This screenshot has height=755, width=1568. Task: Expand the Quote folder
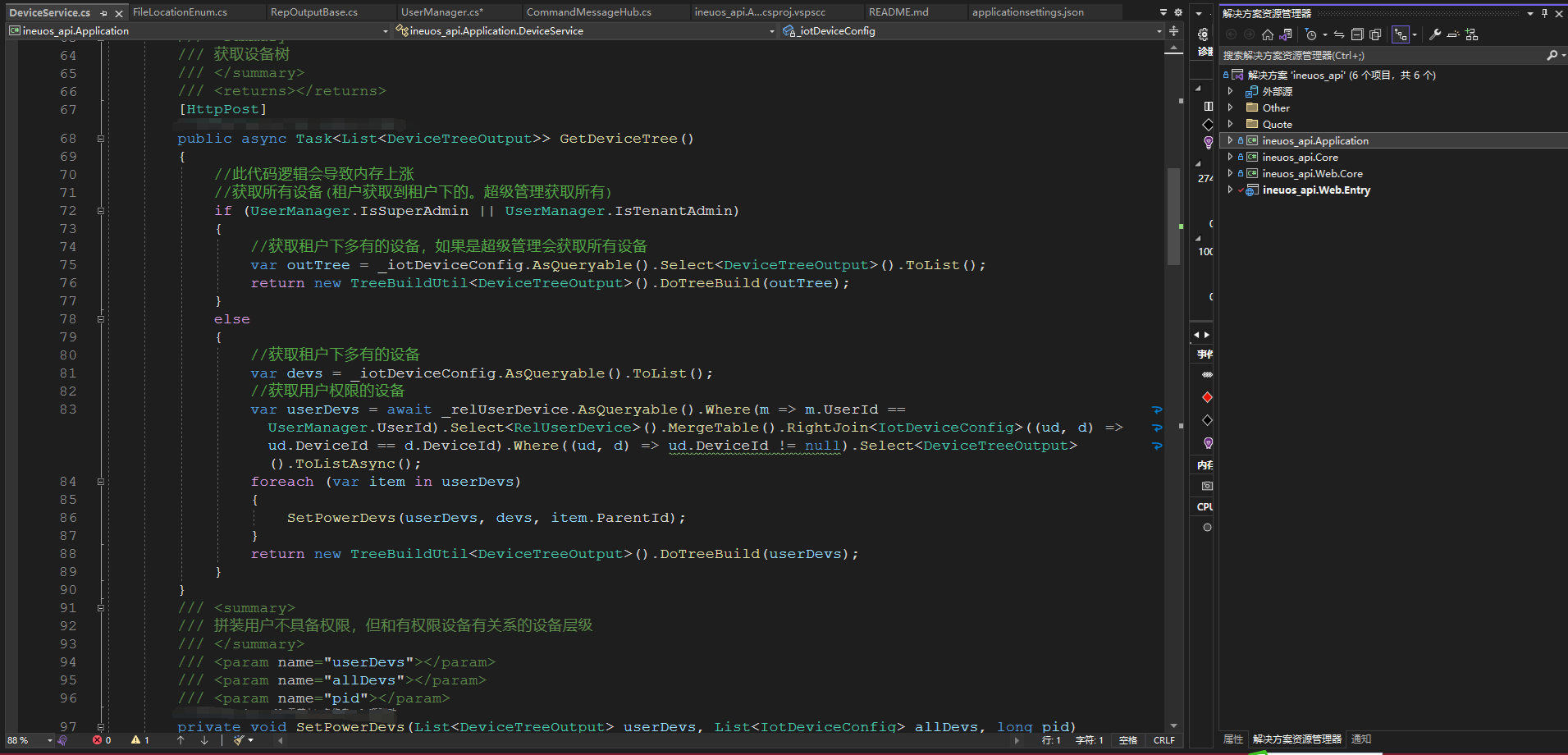1230,124
